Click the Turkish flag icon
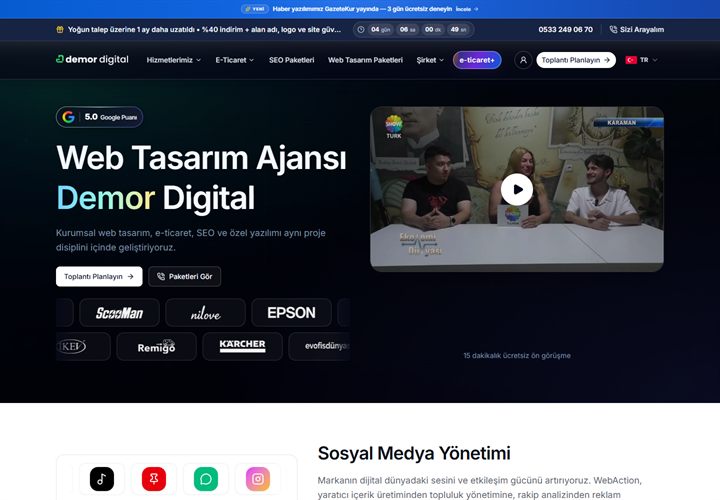Image resolution: width=720 pixels, height=500 pixels. [631, 60]
